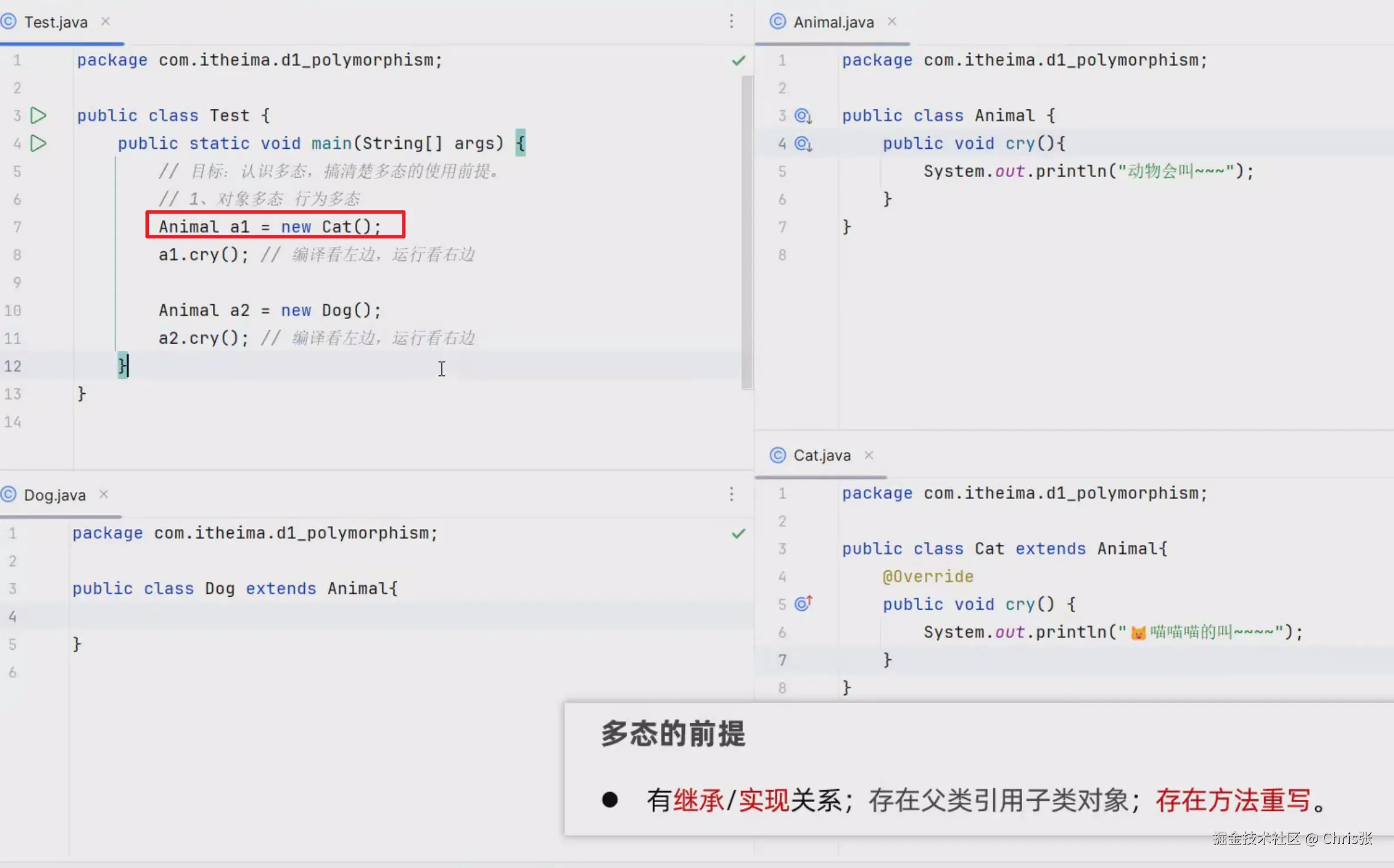1394x868 pixels.
Task: Click green checkmark inspection in Dog.java
Action: coord(738,534)
